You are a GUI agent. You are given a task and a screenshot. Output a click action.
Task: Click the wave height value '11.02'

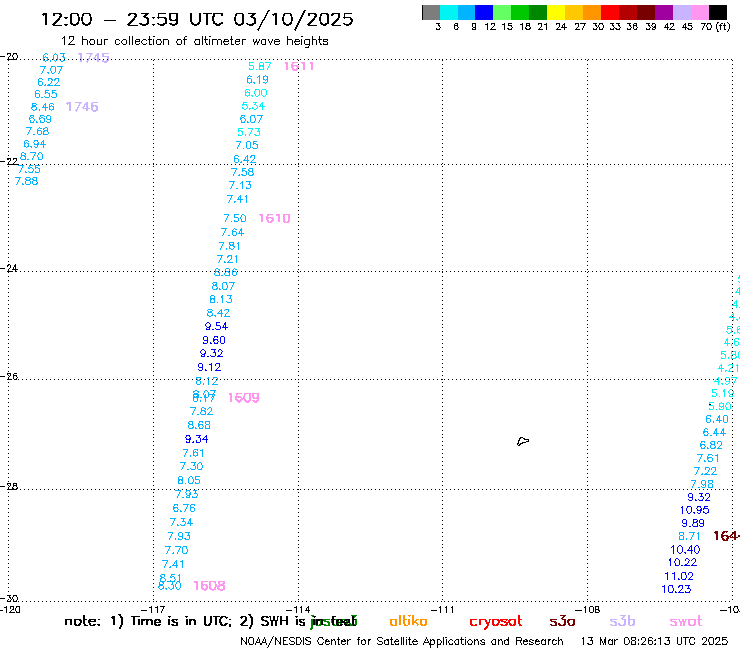coord(679,576)
